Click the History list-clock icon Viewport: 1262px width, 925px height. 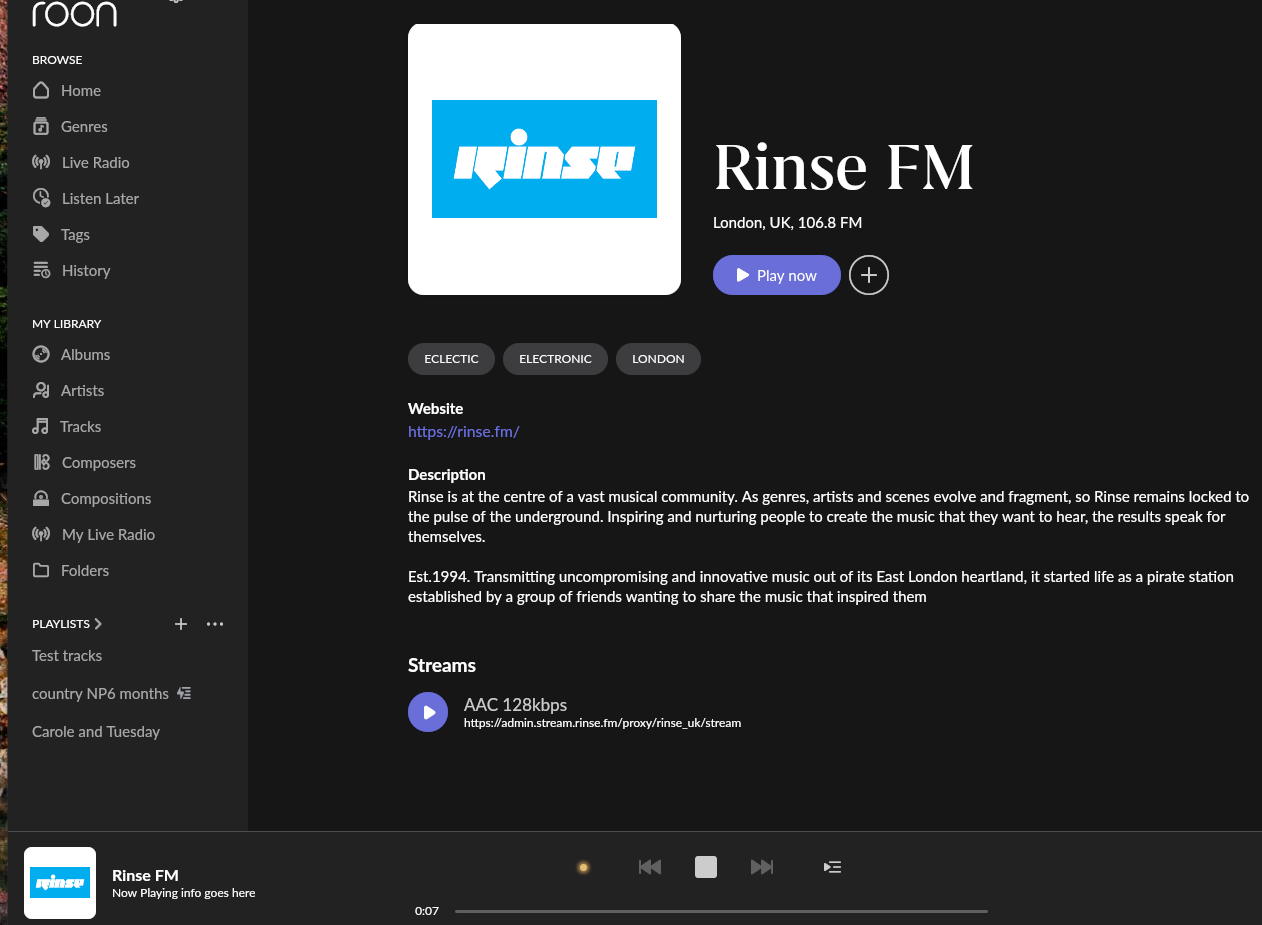point(41,270)
